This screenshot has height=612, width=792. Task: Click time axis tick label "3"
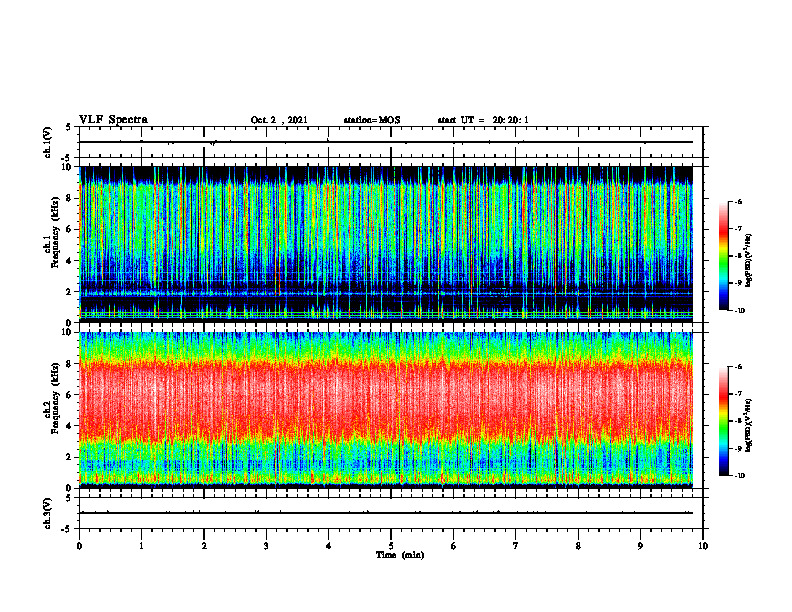pyautogui.click(x=266, y=546)
